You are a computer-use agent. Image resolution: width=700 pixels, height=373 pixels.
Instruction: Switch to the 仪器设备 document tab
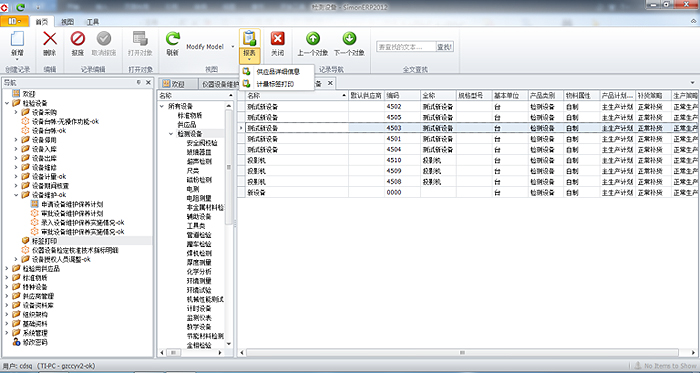tap(220, 84)
